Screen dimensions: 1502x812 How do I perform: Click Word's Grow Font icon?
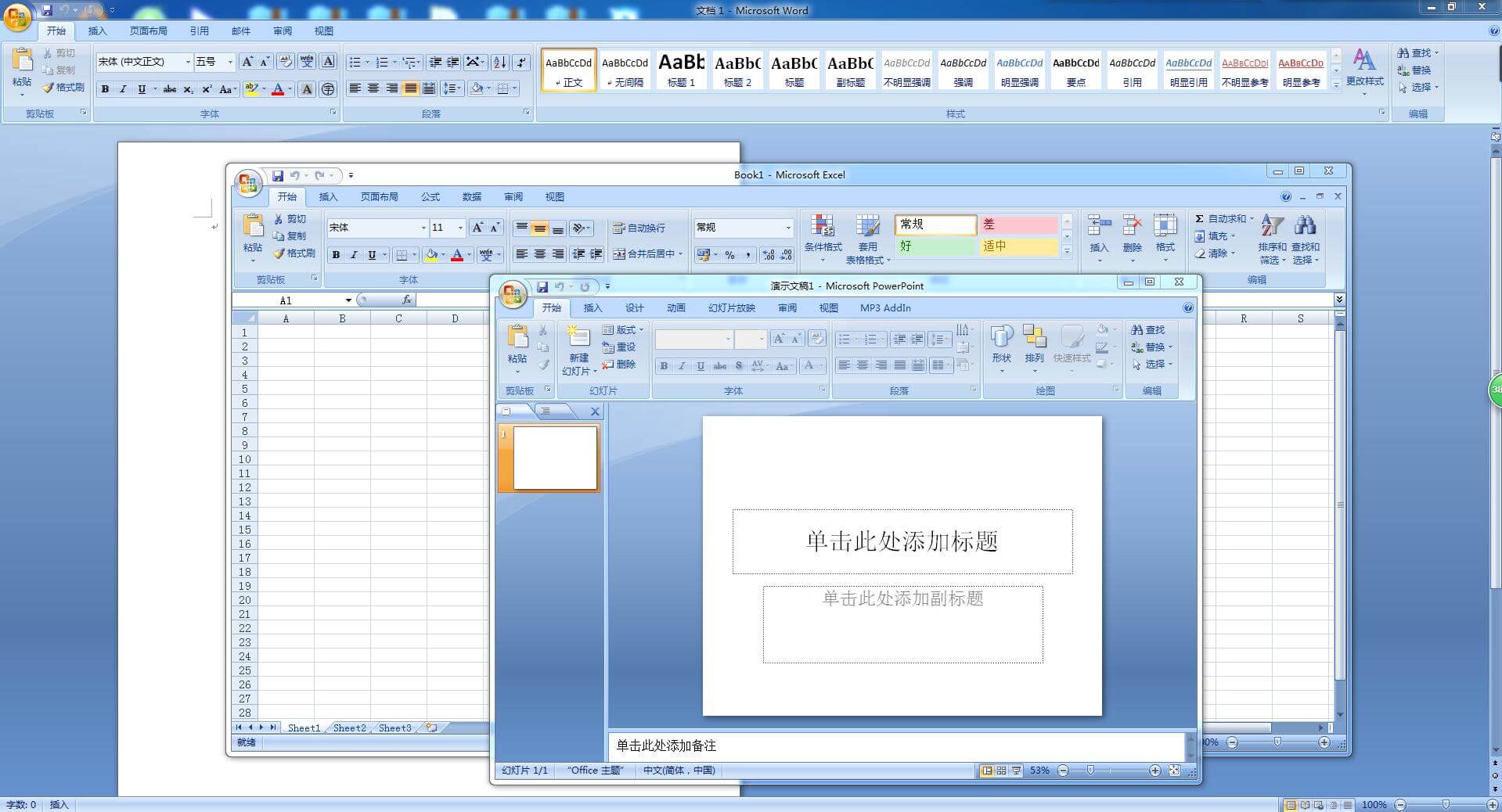pos(247,62)
